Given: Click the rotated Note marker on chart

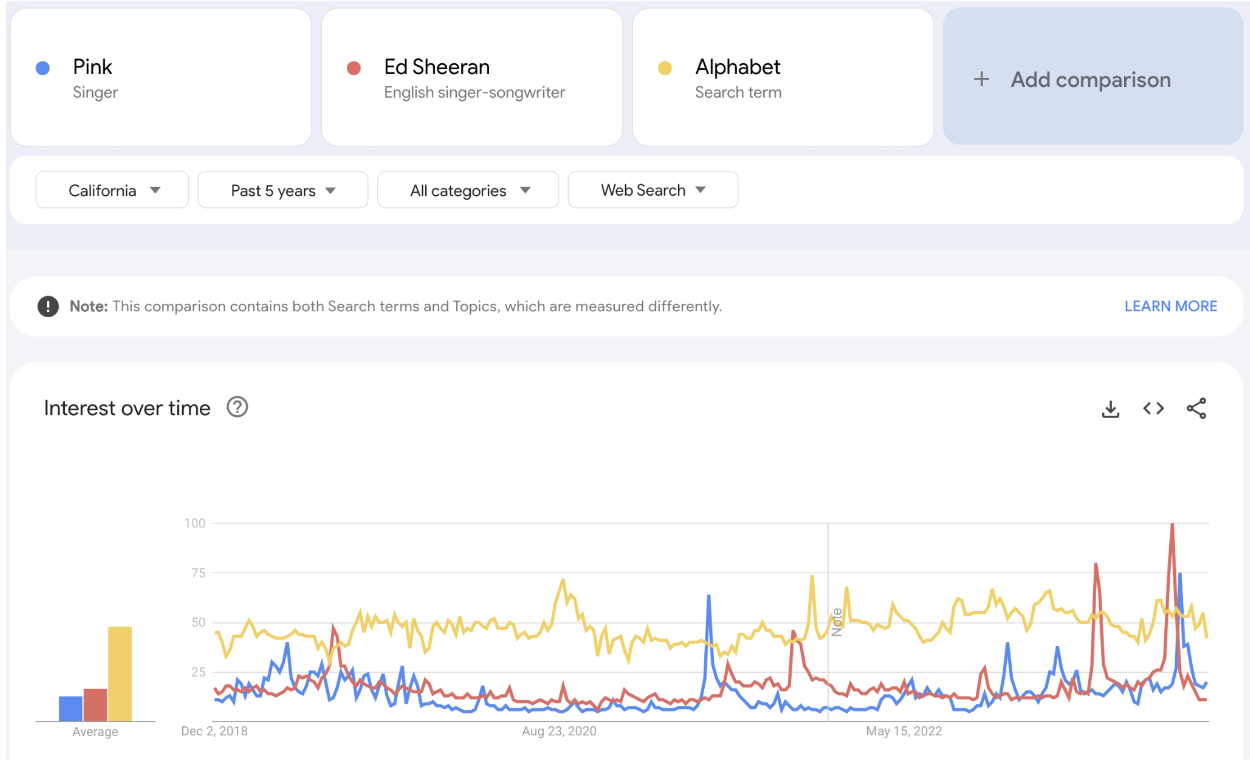Looking at the screenshot, I should (x=837, y=622).
